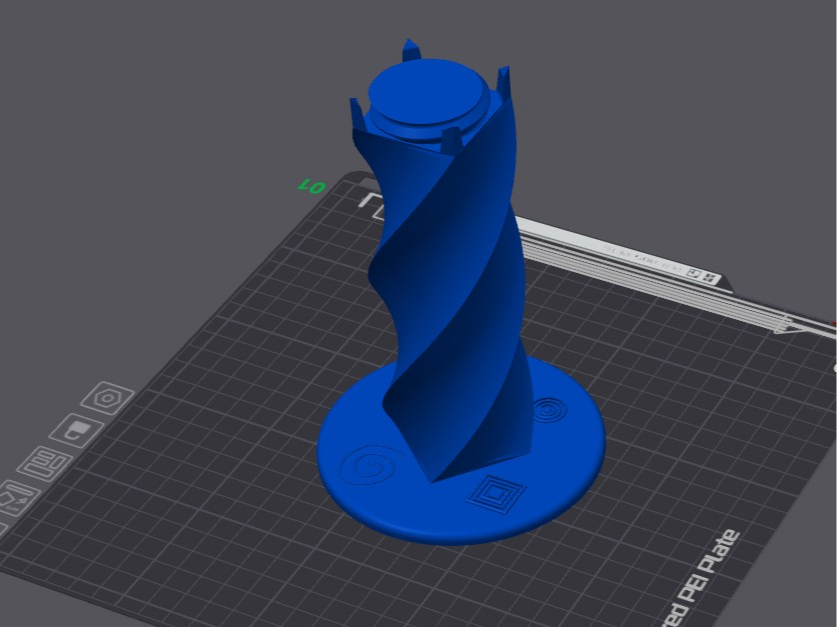
Task: Click the concentric circles engraving on base
Action: click(x=546, y=410)
